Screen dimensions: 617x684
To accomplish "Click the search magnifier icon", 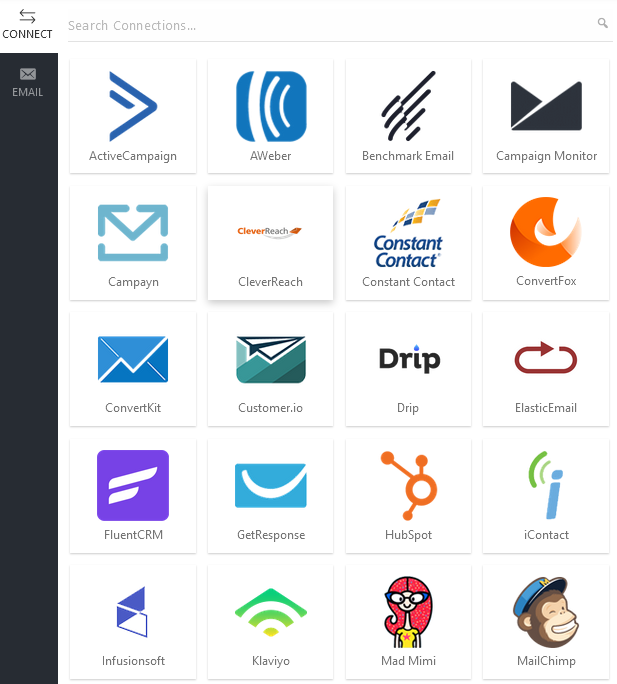I will tap(603, 23).
